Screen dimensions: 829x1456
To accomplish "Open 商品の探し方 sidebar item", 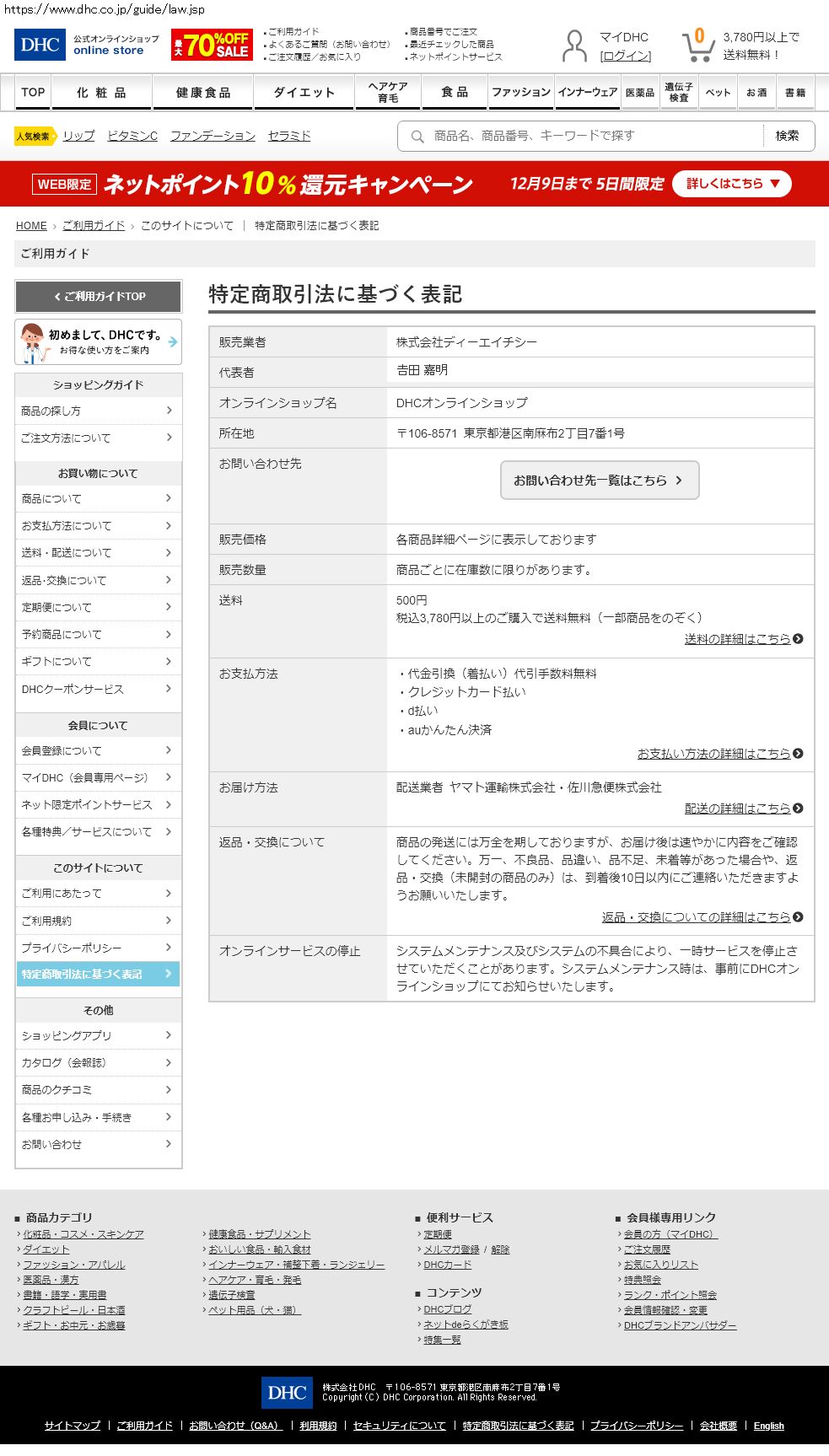I will (98, 411).
